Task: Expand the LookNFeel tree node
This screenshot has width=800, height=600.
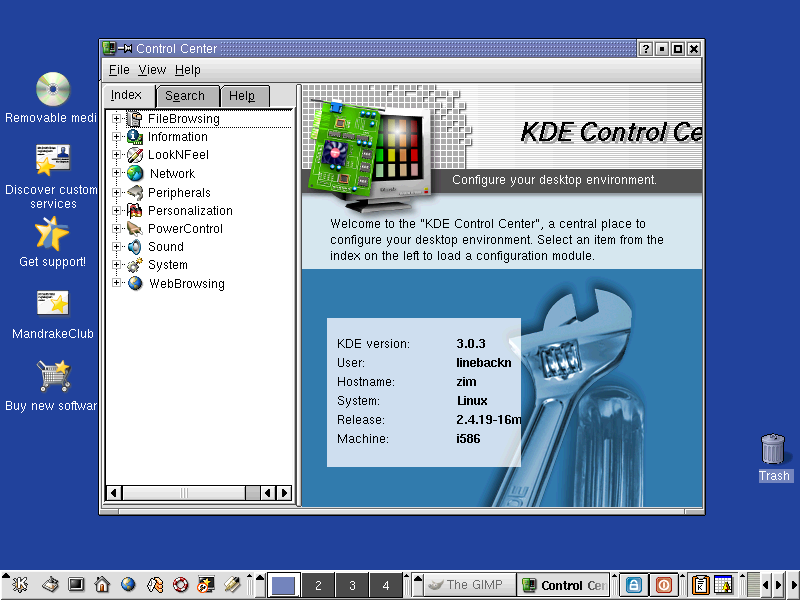Action: [x=116, y=155]
